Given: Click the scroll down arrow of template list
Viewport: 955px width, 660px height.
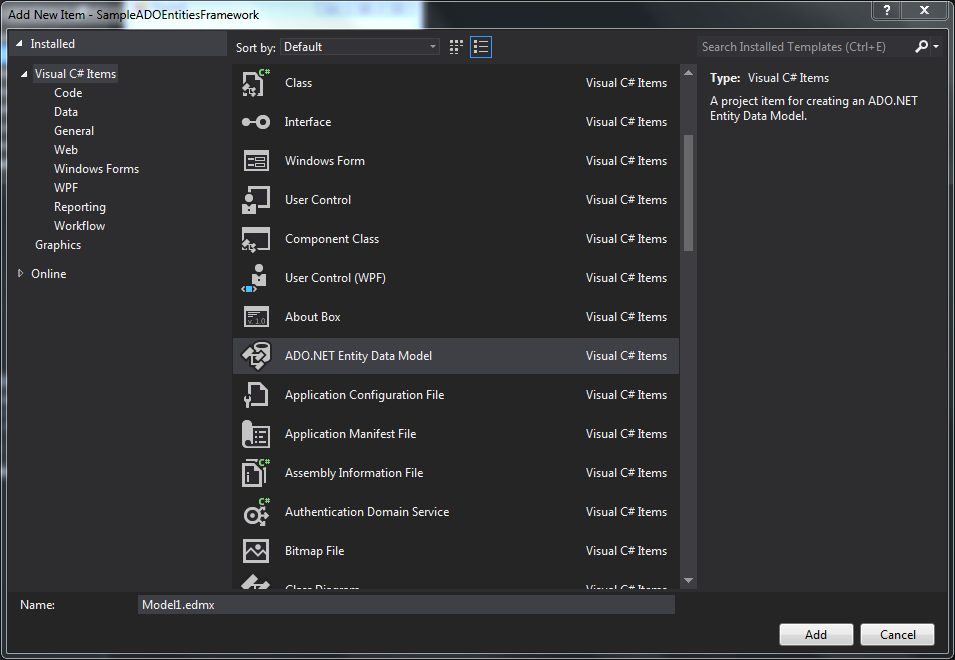Looking at the screenshot, I should (x=688, y=581).
